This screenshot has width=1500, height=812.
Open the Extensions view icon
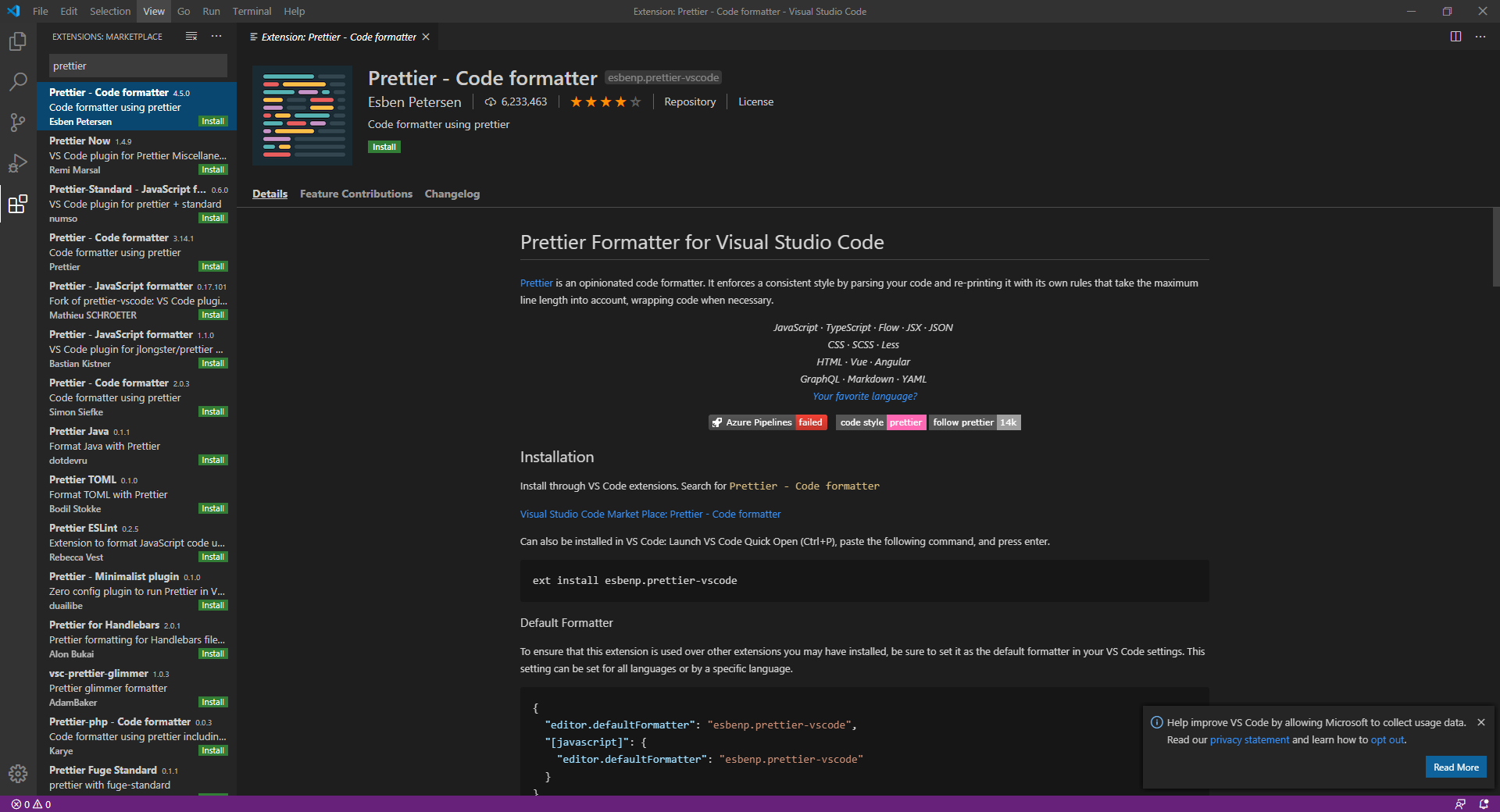click(x=17, y=204)
